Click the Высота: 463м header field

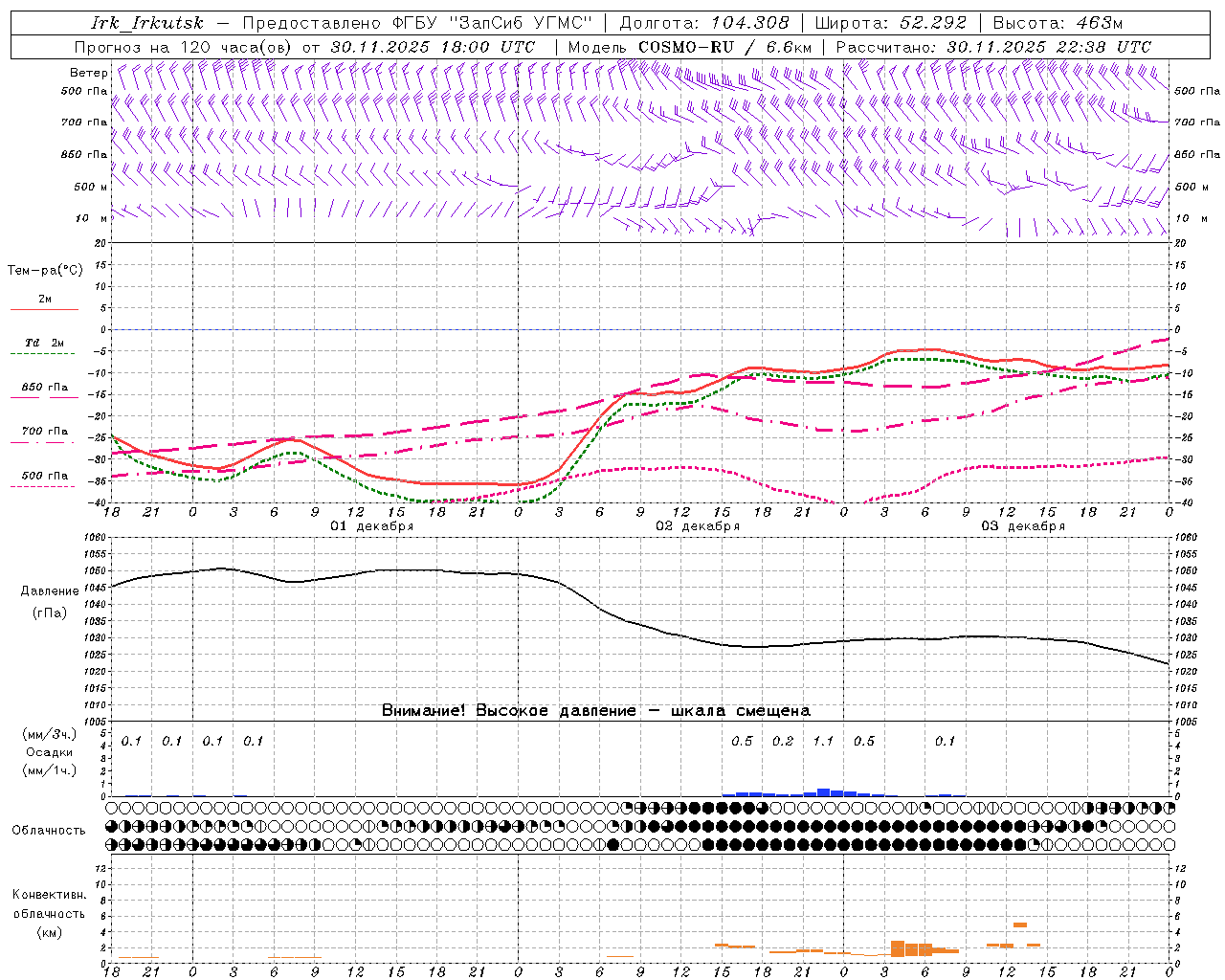tap(1058, 23)
